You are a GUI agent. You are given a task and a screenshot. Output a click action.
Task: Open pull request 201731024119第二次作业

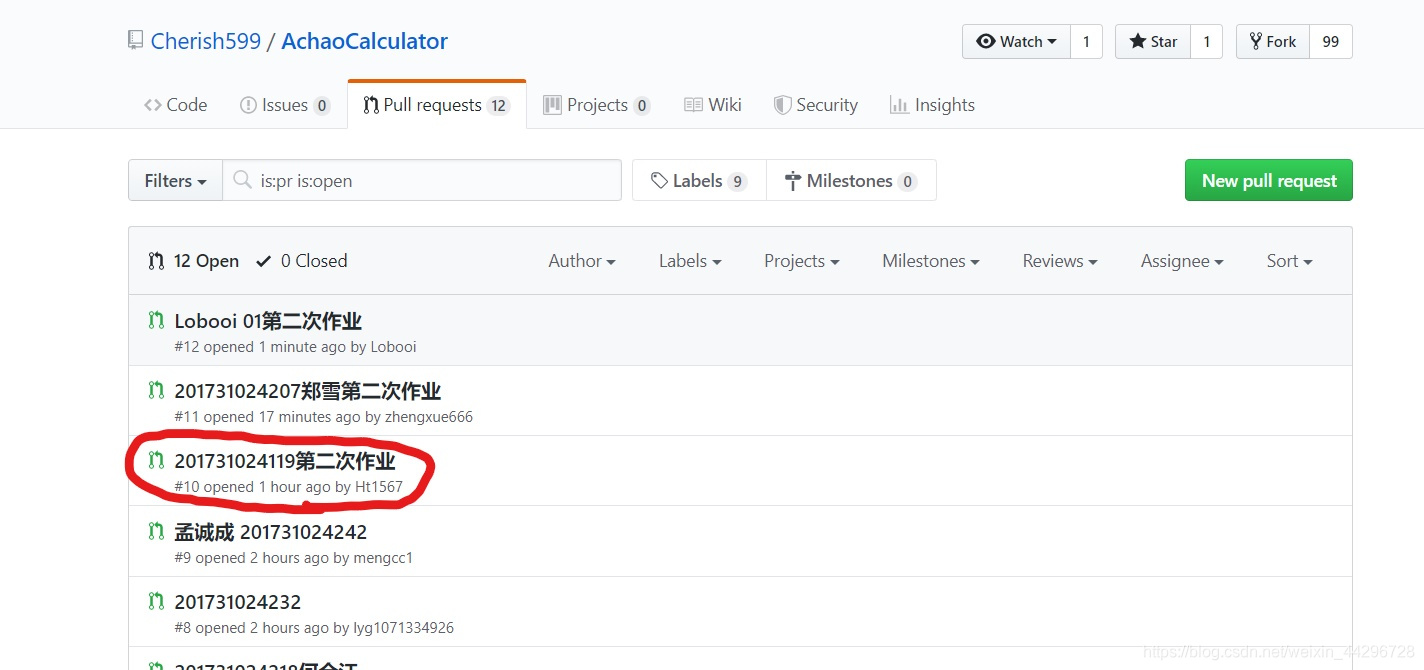[285, 461]
